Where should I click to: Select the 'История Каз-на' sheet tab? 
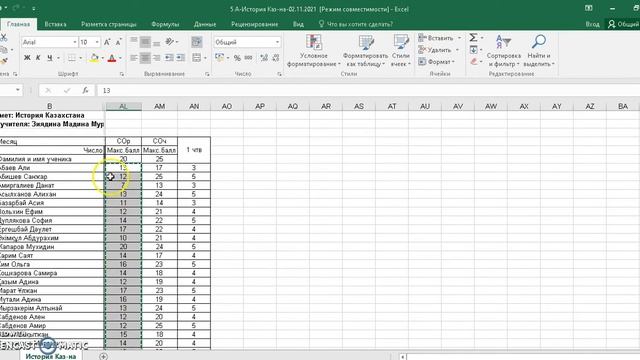click(51, 356)
